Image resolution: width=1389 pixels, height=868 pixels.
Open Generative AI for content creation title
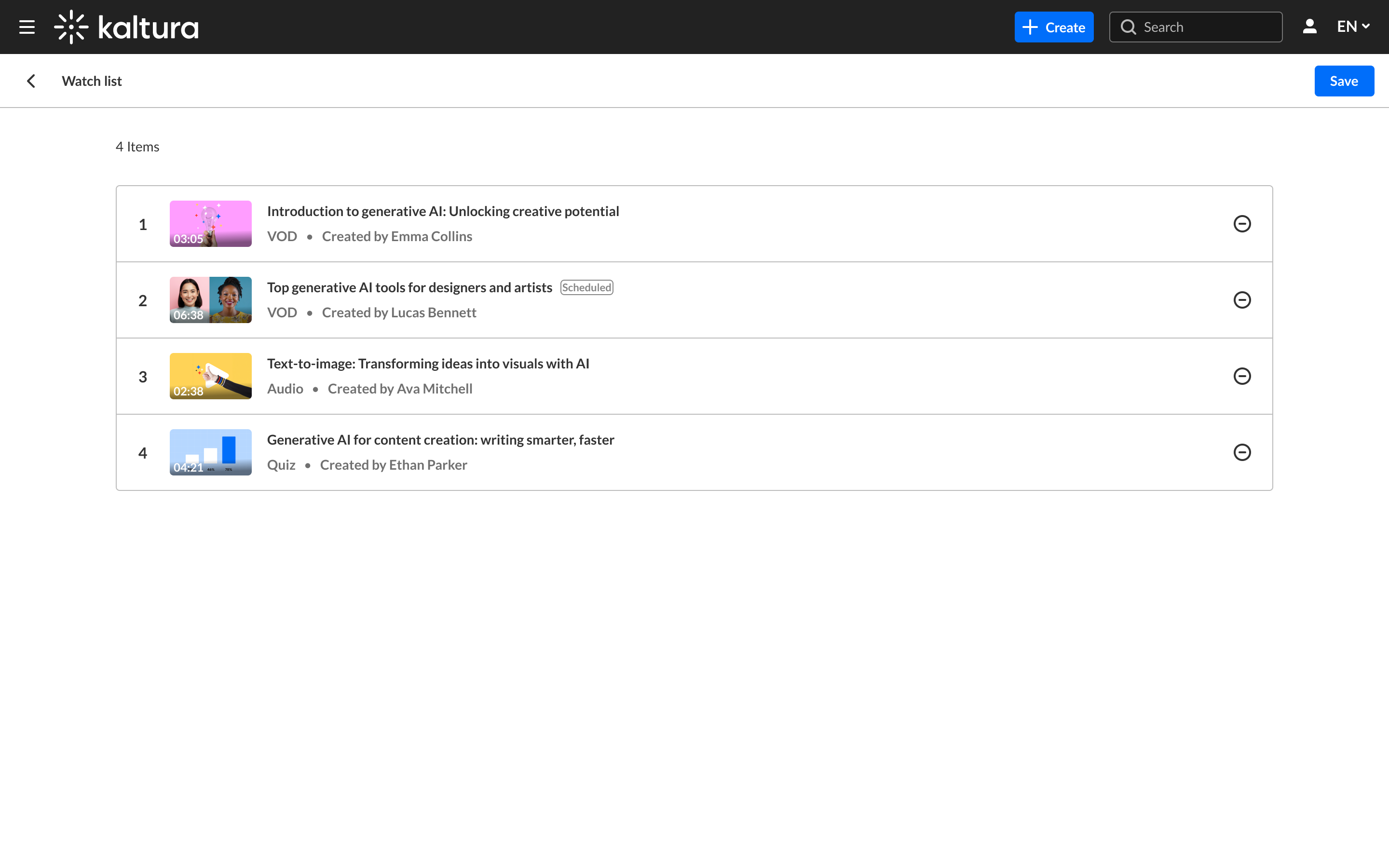pos(440,440)
